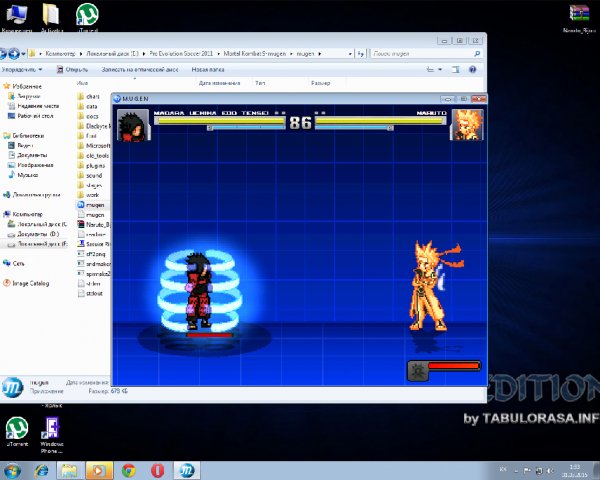The image size is (600, 480).
Task: Click the Explorer Forward navigation arrow
Action: point(14,54)
